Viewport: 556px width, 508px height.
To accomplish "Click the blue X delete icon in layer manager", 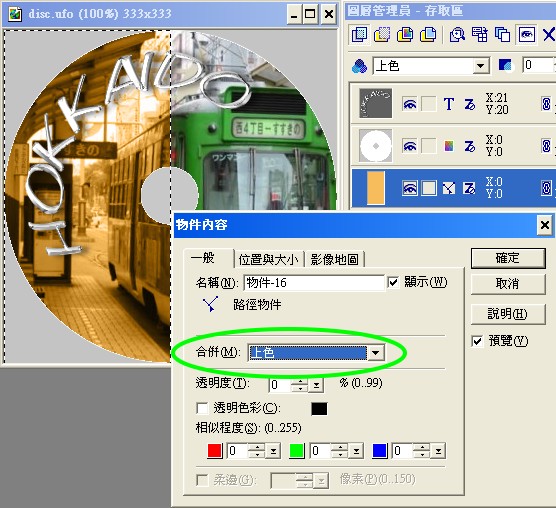I will (549, 35).
